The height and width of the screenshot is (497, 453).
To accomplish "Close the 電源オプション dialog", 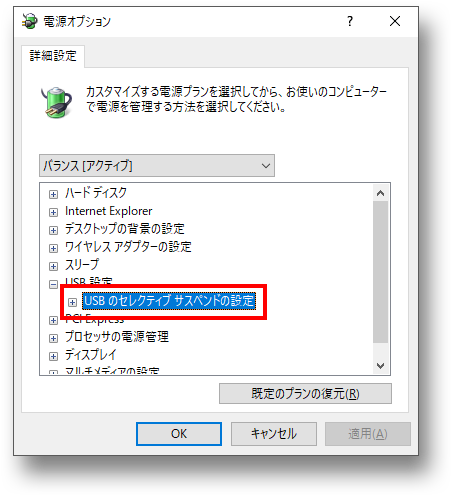I will click(395, 21).
